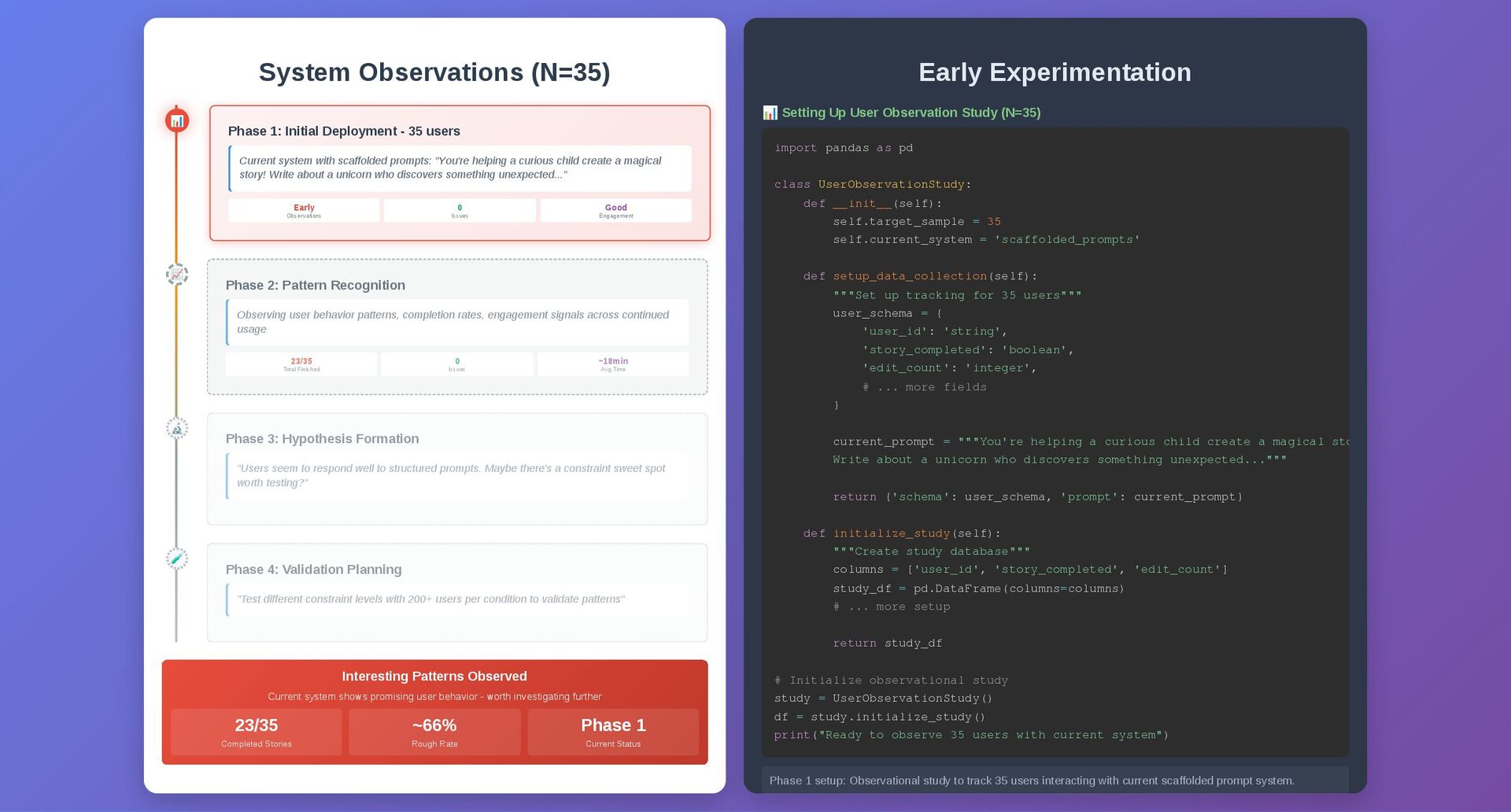Viewport: 1511px width, 812px height.
Task: Click the Interesting Patterns Observed heading
Action: (434, 677)
